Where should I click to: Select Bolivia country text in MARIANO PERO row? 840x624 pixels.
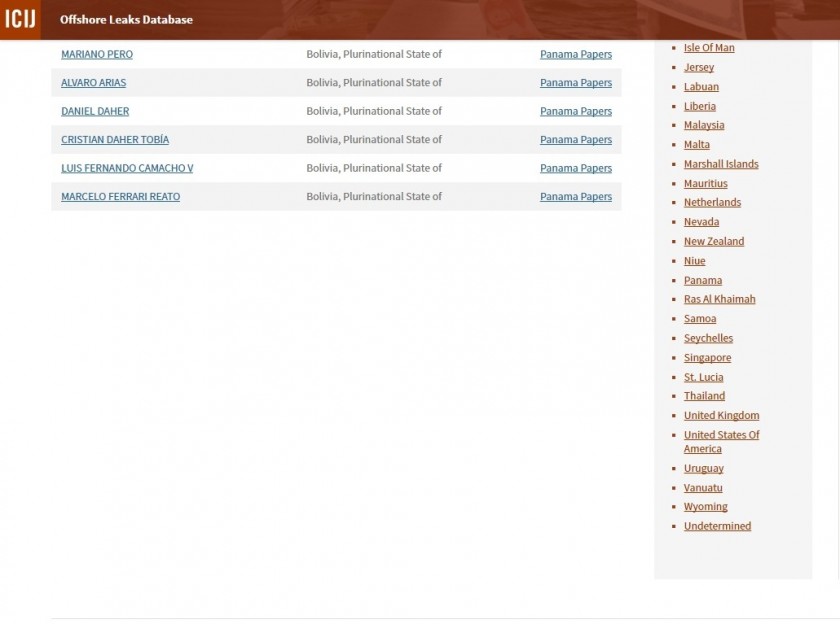pyautogui.click(x=374, y=54)
